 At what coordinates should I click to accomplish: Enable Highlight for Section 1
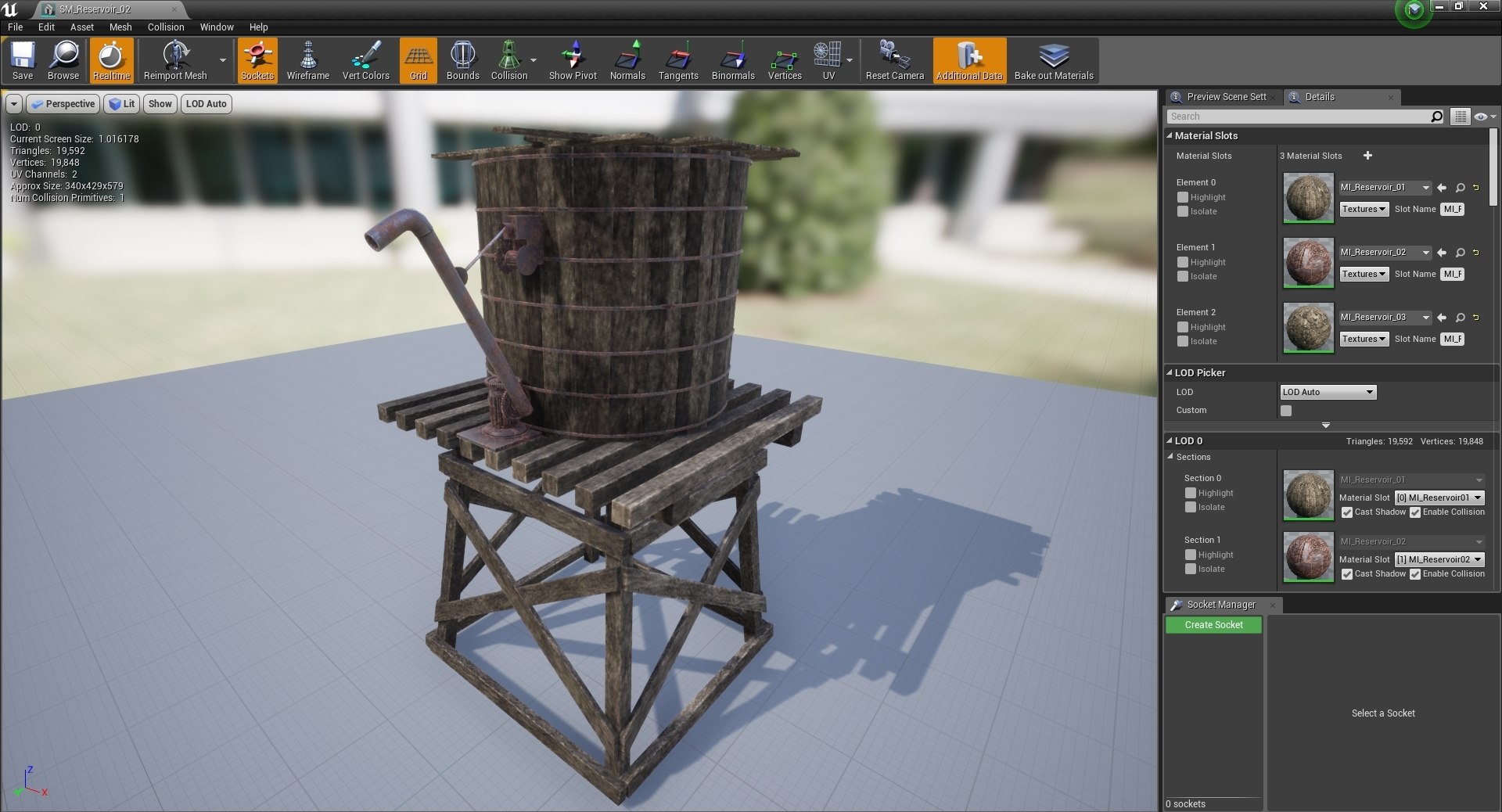pyautogui.click(x=1191, y=555)
